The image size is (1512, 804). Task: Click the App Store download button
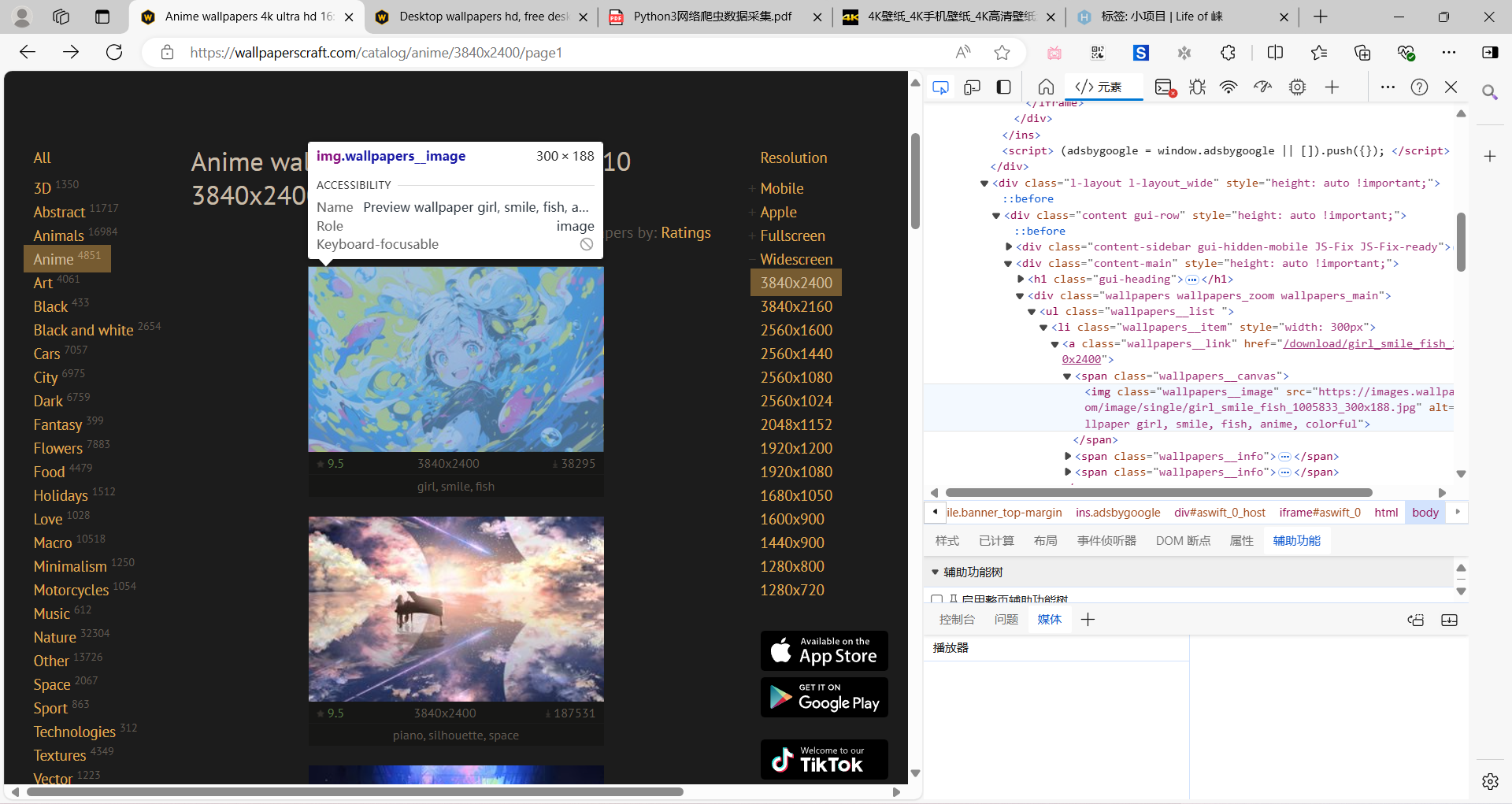click(x=824, y=651)
